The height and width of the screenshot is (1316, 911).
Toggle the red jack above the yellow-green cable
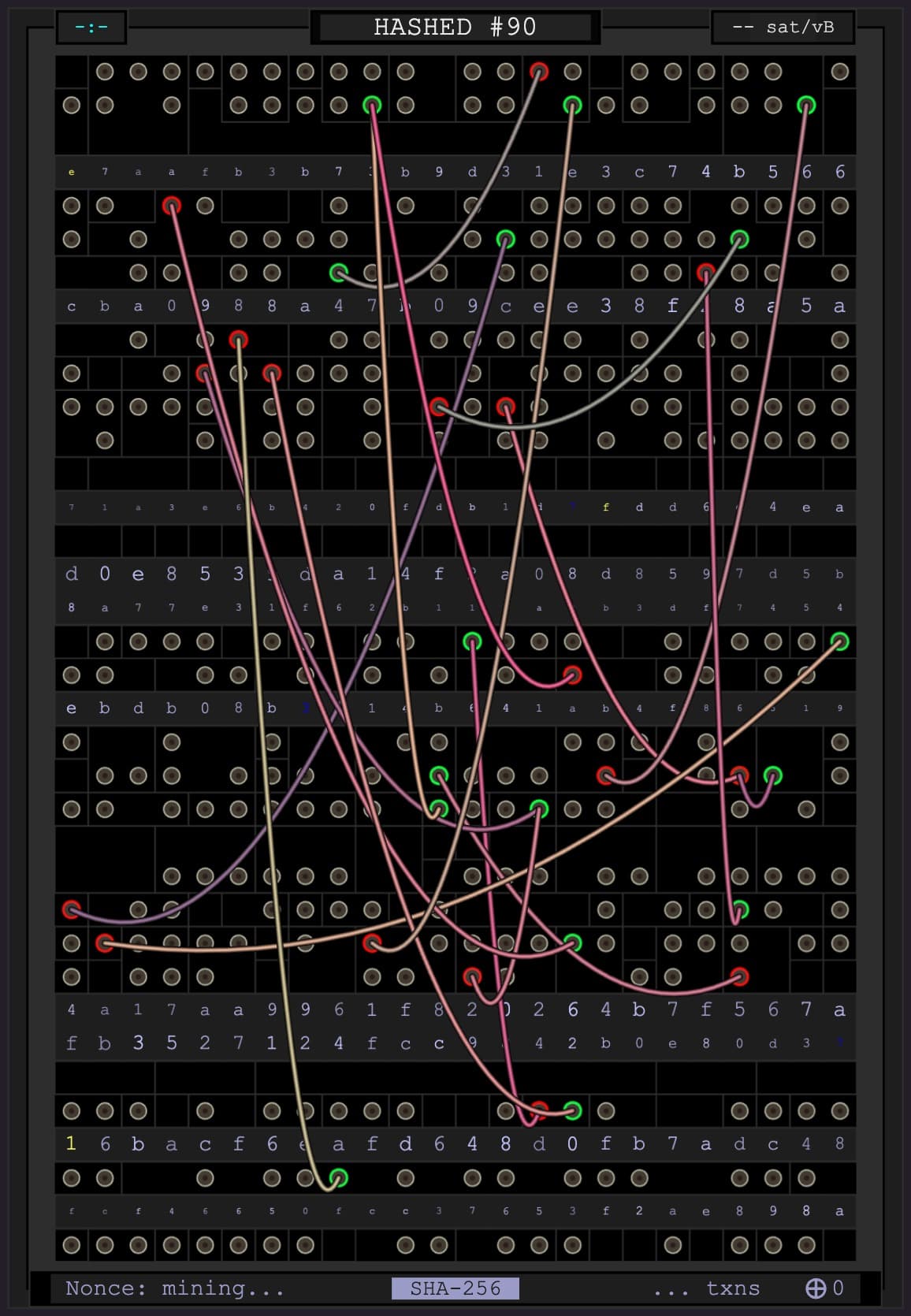(238, 340)
